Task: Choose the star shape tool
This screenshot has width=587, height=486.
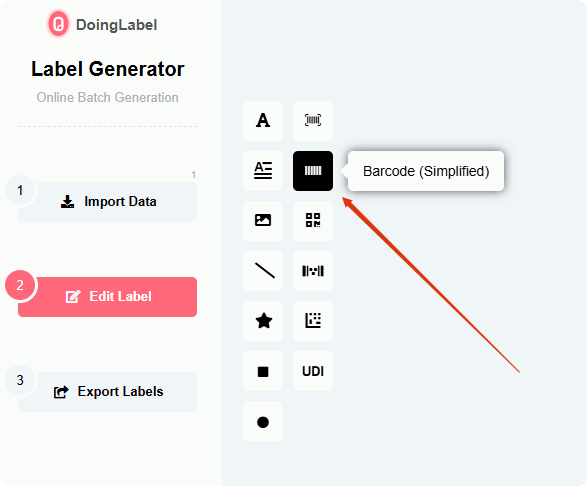Action: pyautogui.click(x=263, y=321)
